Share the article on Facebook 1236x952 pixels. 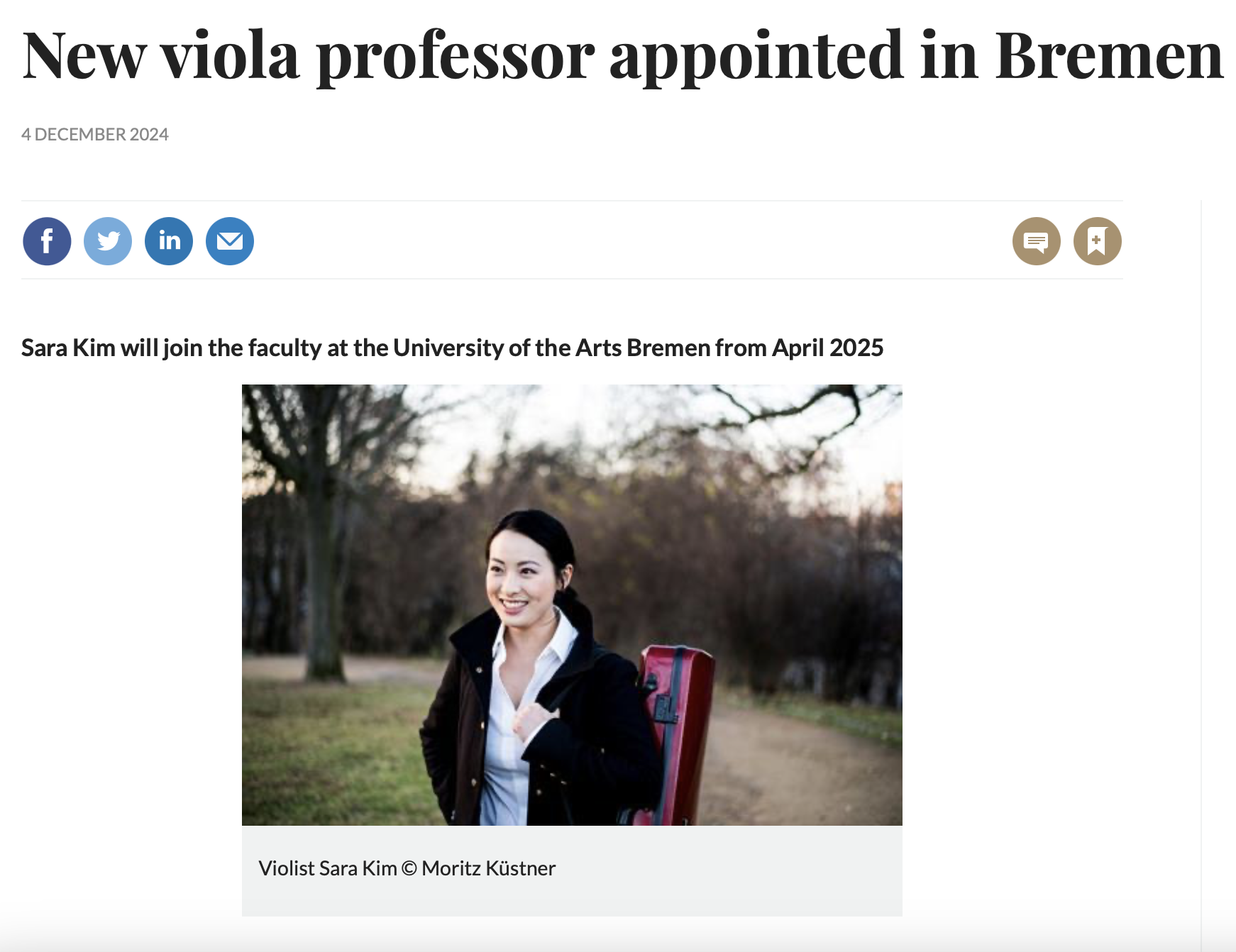point(47,241)
